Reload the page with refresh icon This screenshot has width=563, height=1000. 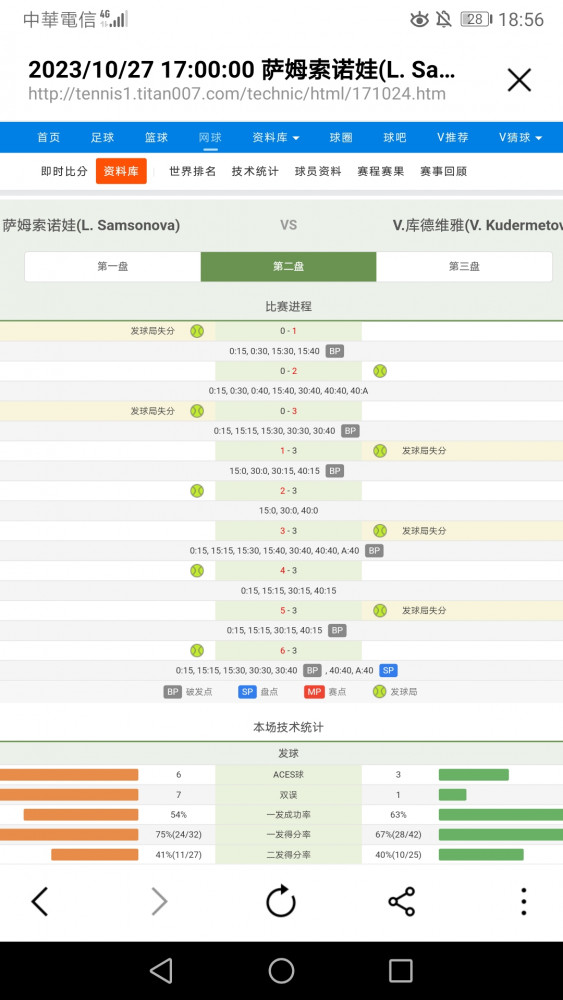coord(281,901)
